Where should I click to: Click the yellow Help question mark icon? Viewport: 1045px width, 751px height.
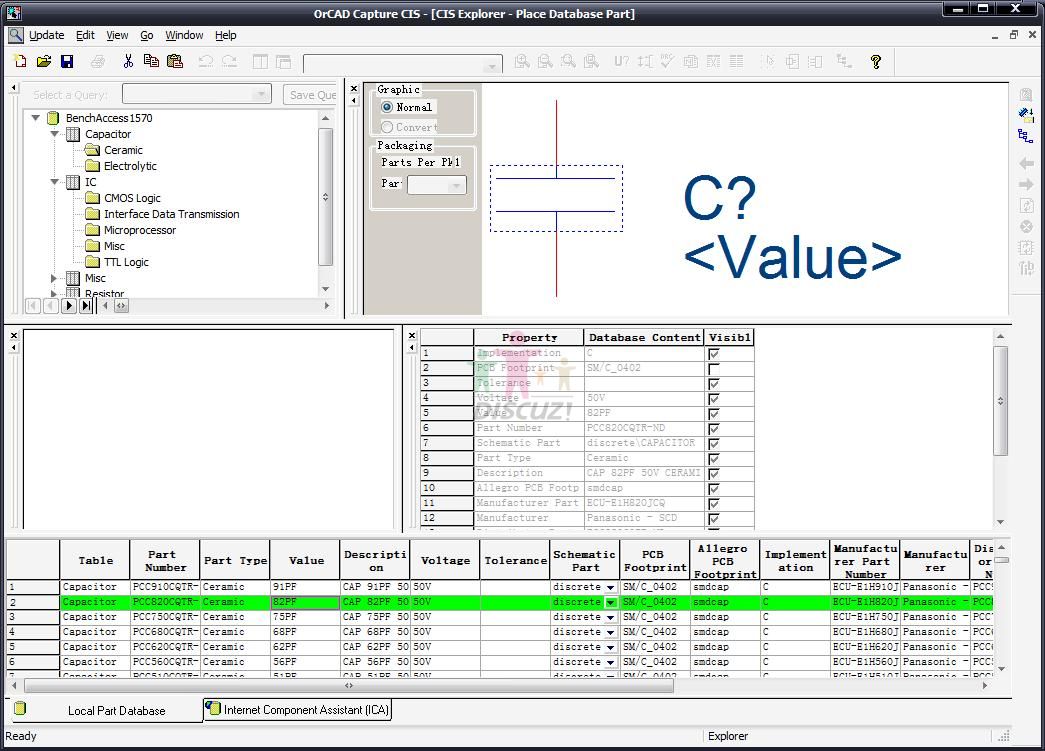876,62
